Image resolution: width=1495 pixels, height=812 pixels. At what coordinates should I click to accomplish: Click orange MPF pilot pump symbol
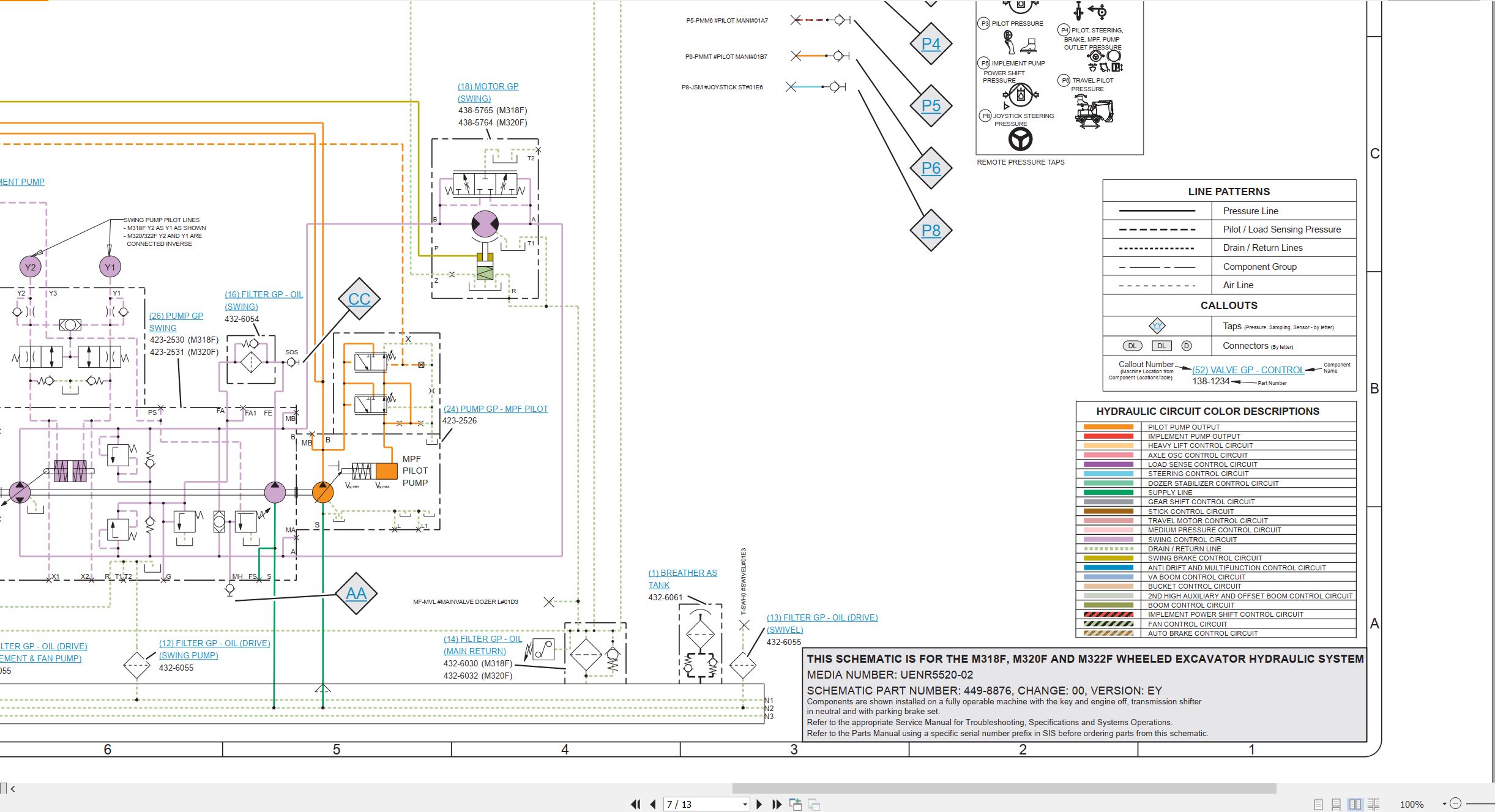322,492
